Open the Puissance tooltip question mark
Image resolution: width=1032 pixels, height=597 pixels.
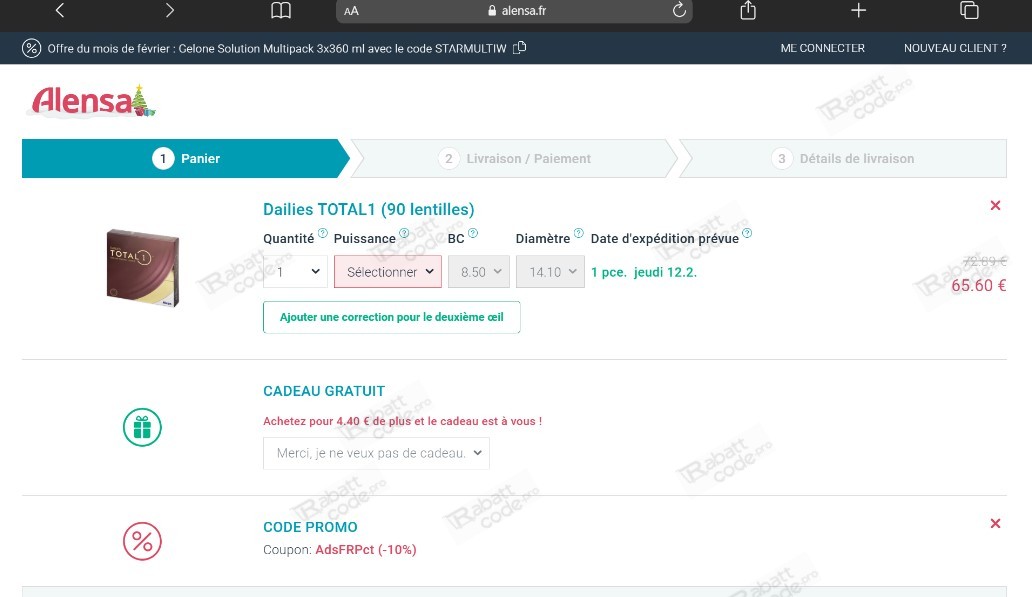point(404,232)
